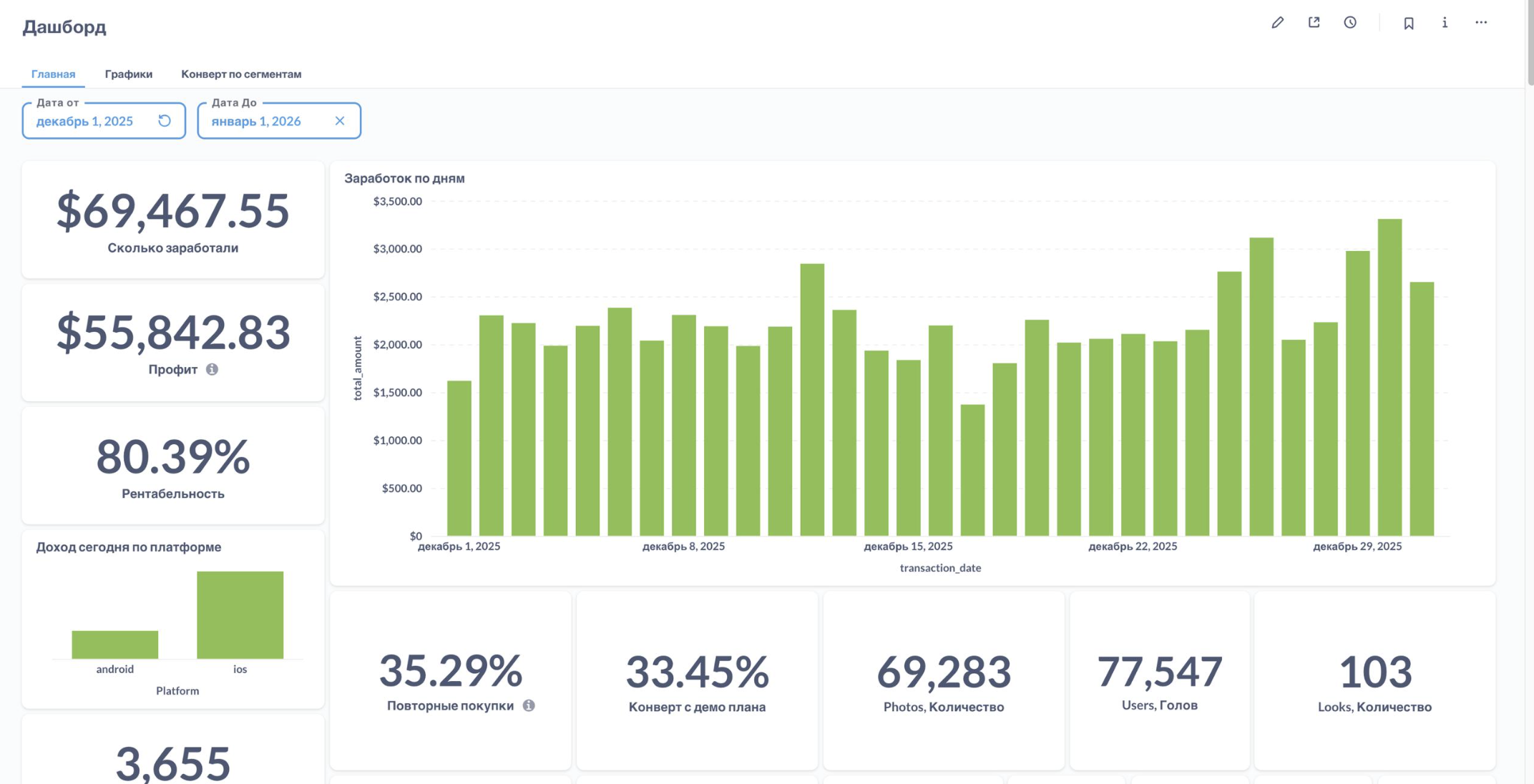
Task: Click the $69,467.55 earnings card
Action: point(172,220)
